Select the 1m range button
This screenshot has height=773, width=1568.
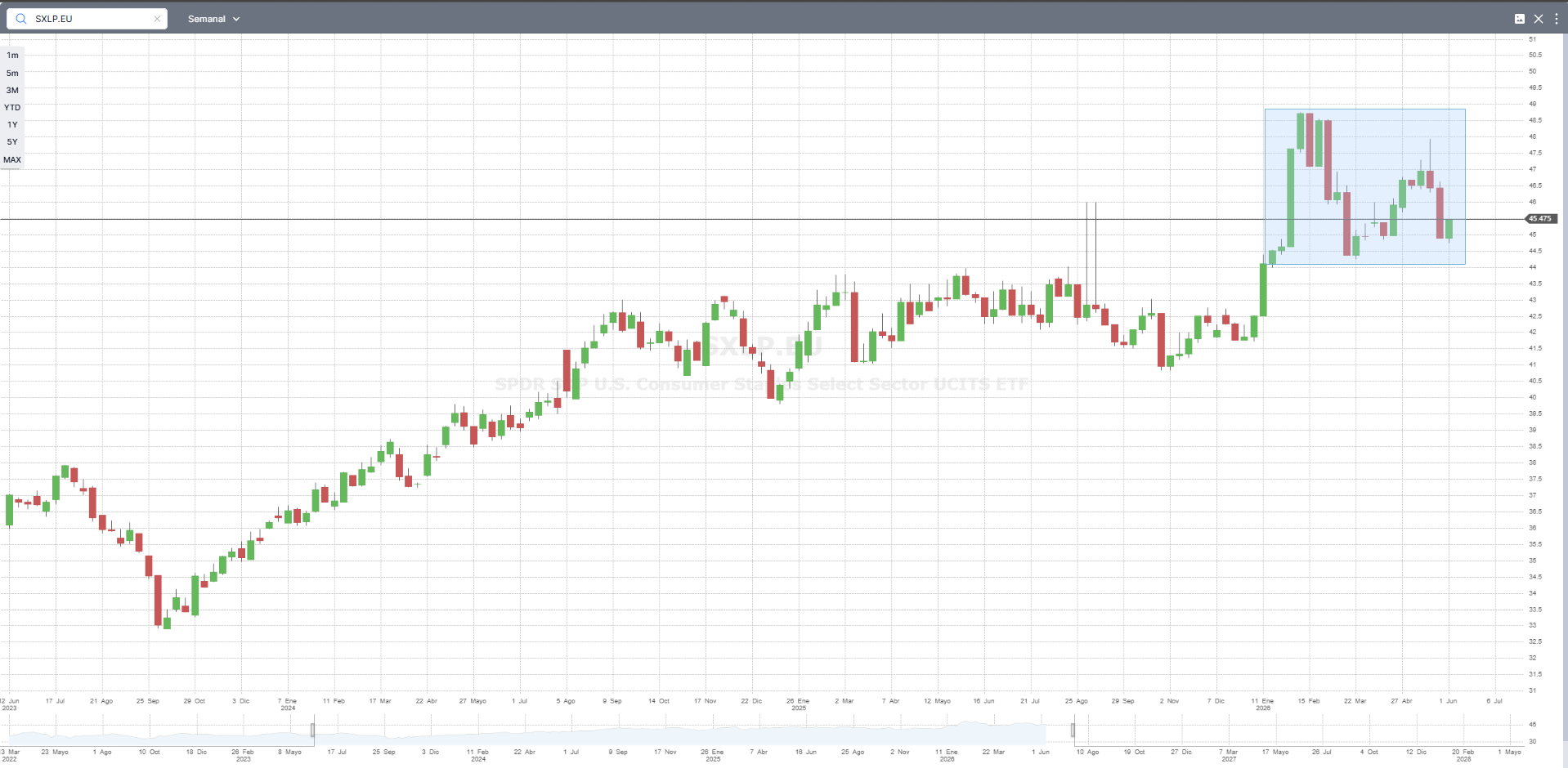[x=12, y=56]
